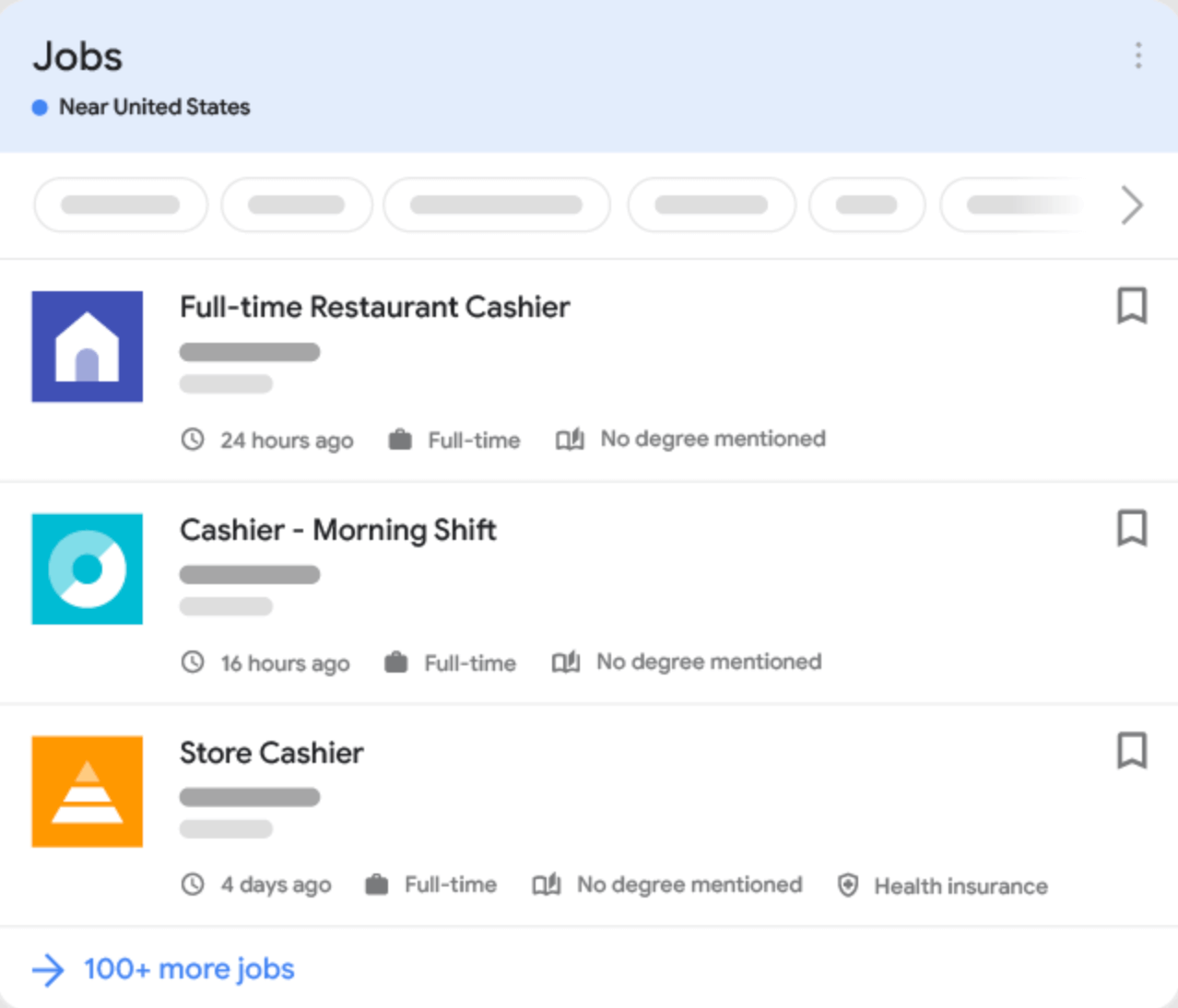This screenshot has width=1178, height=1008.
Task: Click the blue house company logo
Action: coord(88,346)
